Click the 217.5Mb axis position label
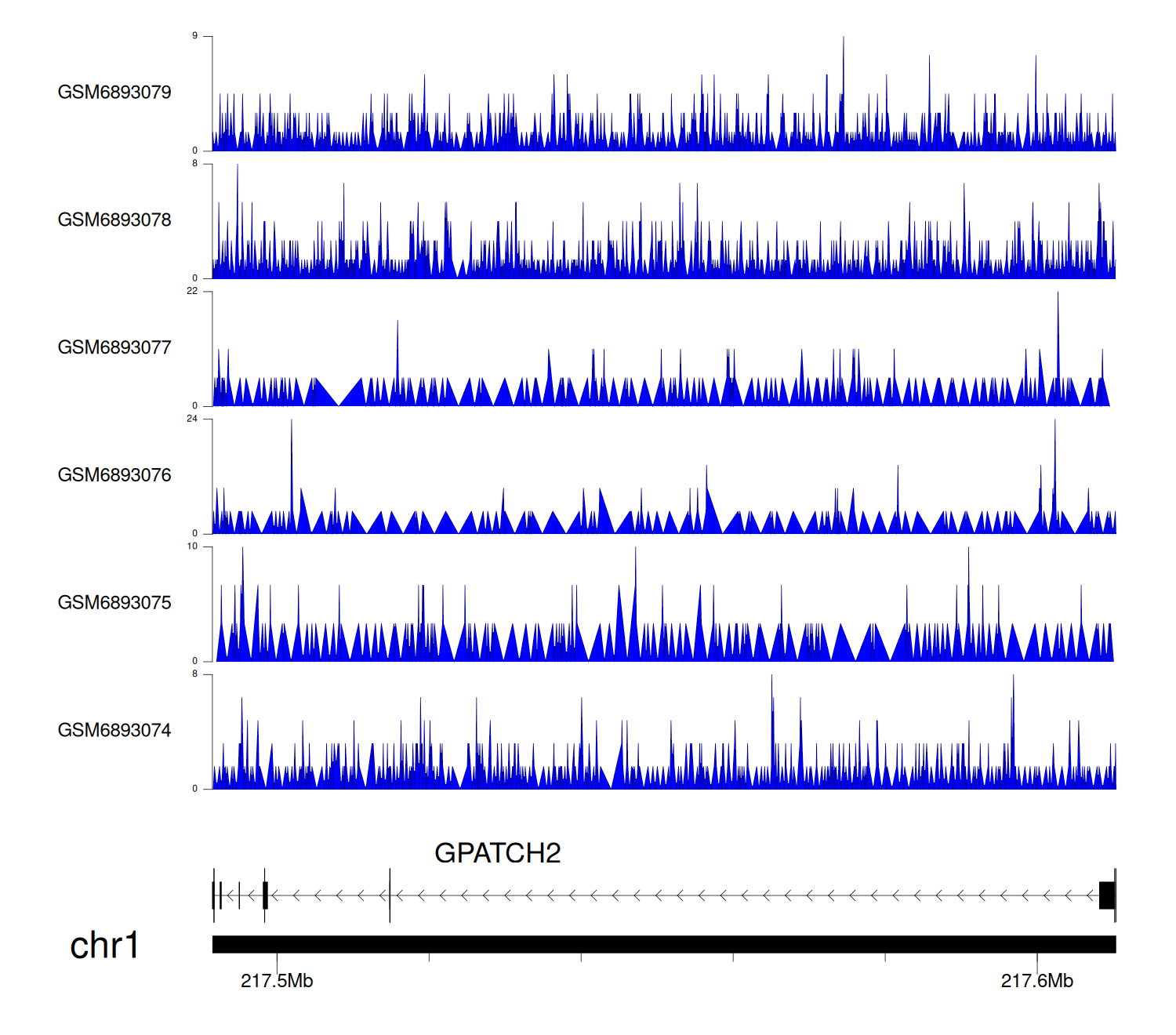This screenshot has height=1035, width=1176. click(x=277, y=981)
